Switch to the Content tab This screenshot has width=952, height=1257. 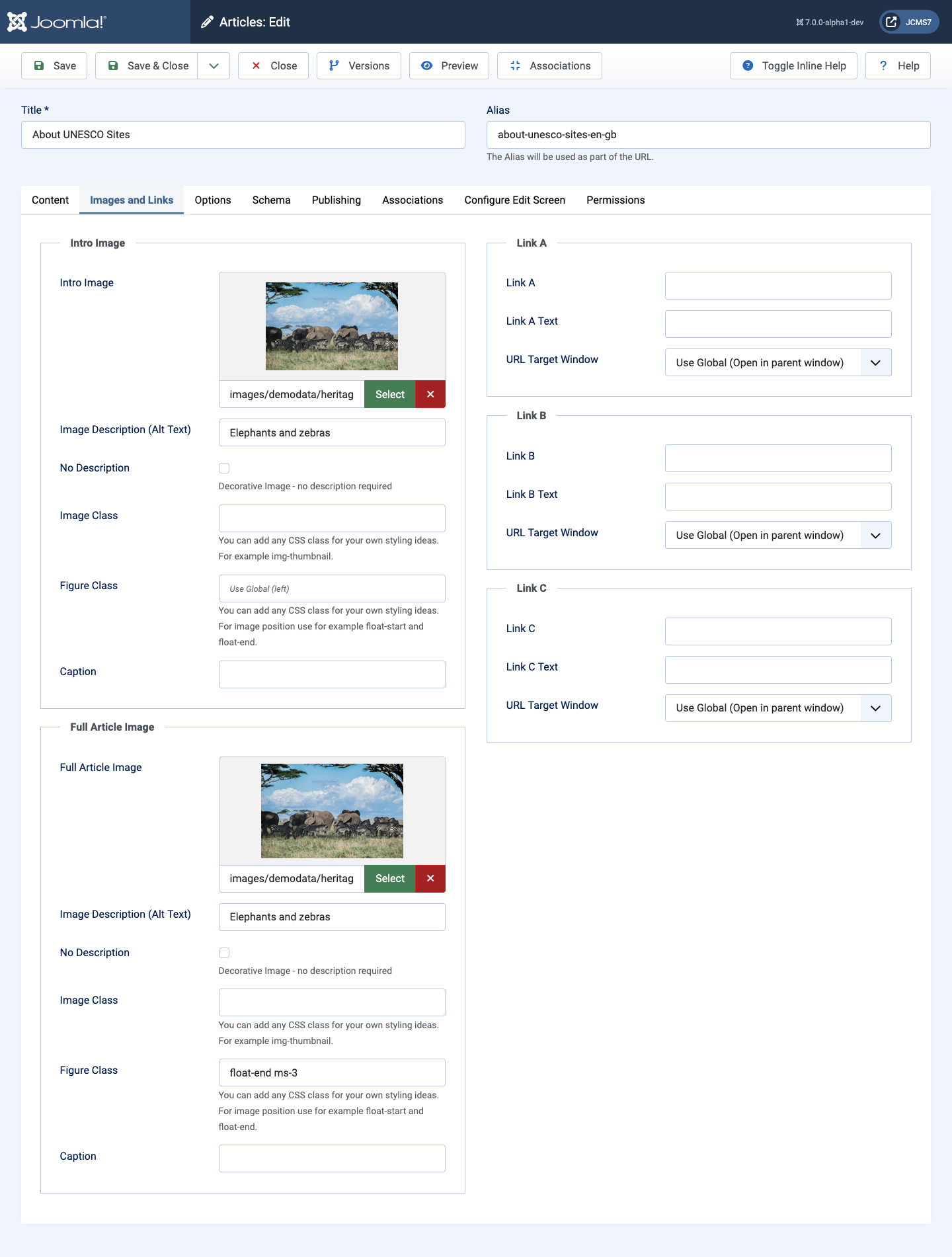(x=50, y=200)
